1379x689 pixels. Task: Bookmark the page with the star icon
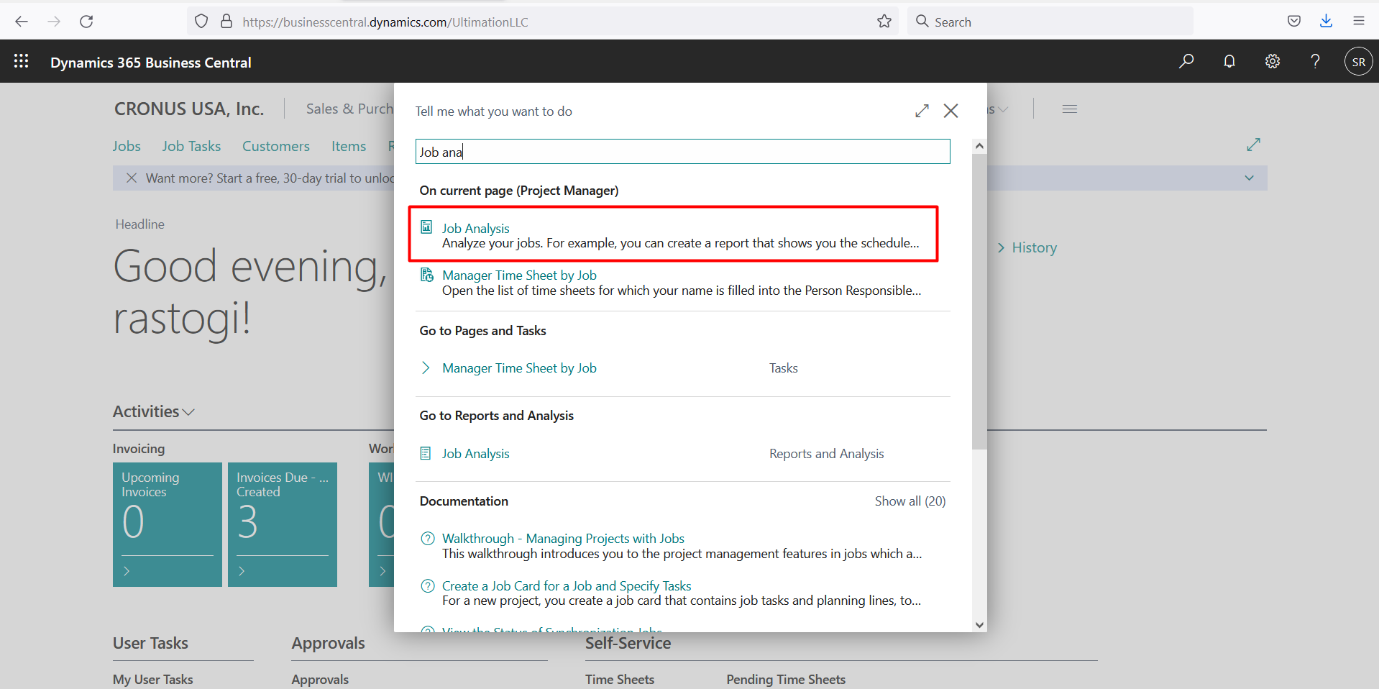[884, 20]
